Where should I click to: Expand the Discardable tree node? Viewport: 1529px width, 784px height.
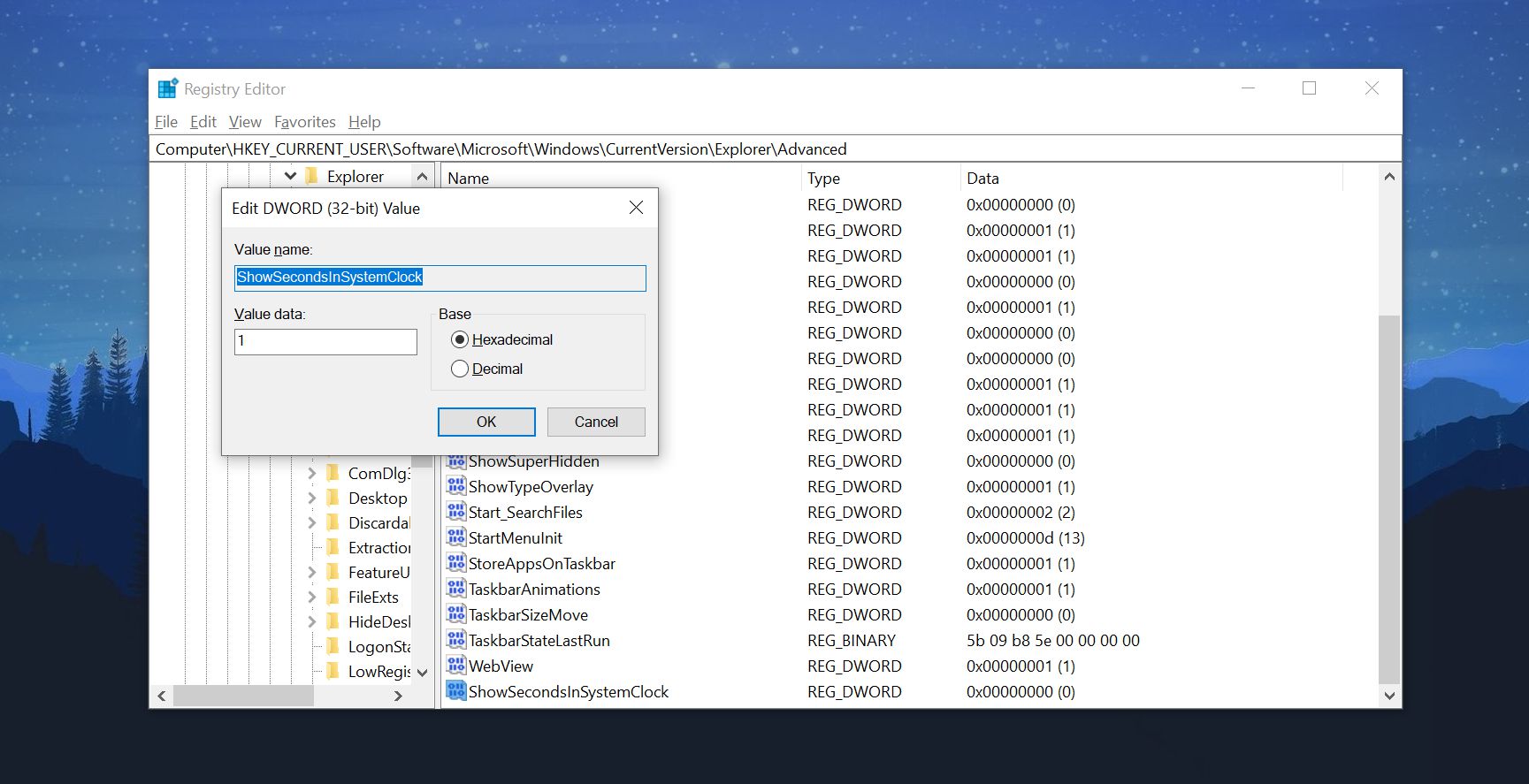[x=311, y=522]
